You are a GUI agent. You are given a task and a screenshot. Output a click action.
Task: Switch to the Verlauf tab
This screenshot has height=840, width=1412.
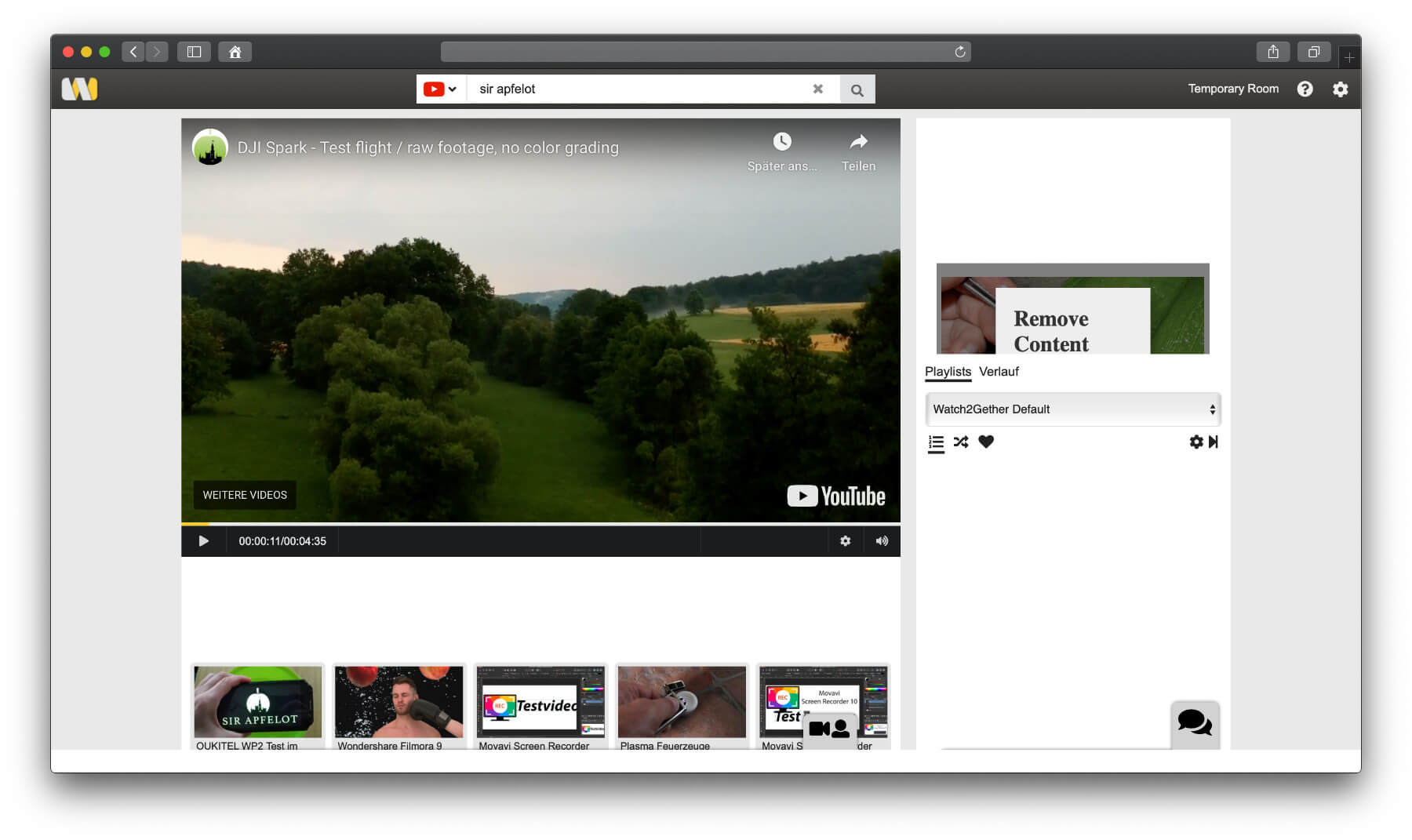pos(999,372)
